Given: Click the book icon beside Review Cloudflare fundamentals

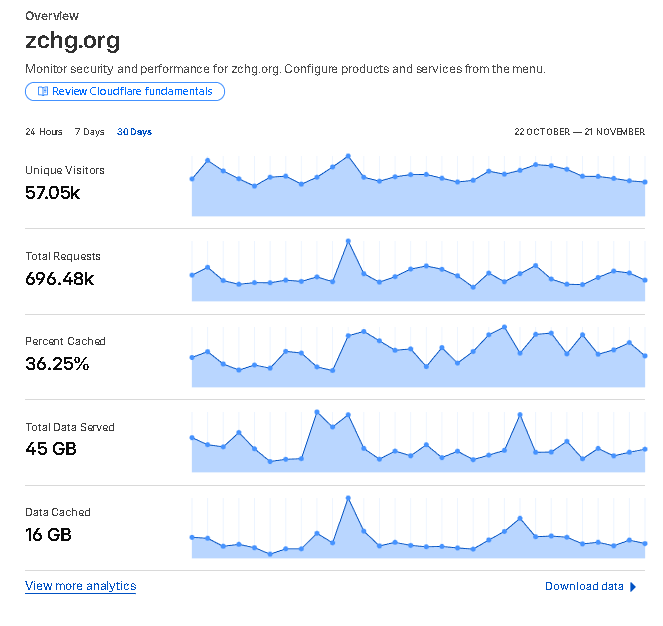Looking at the screenshot, I should tap(42, 91).
